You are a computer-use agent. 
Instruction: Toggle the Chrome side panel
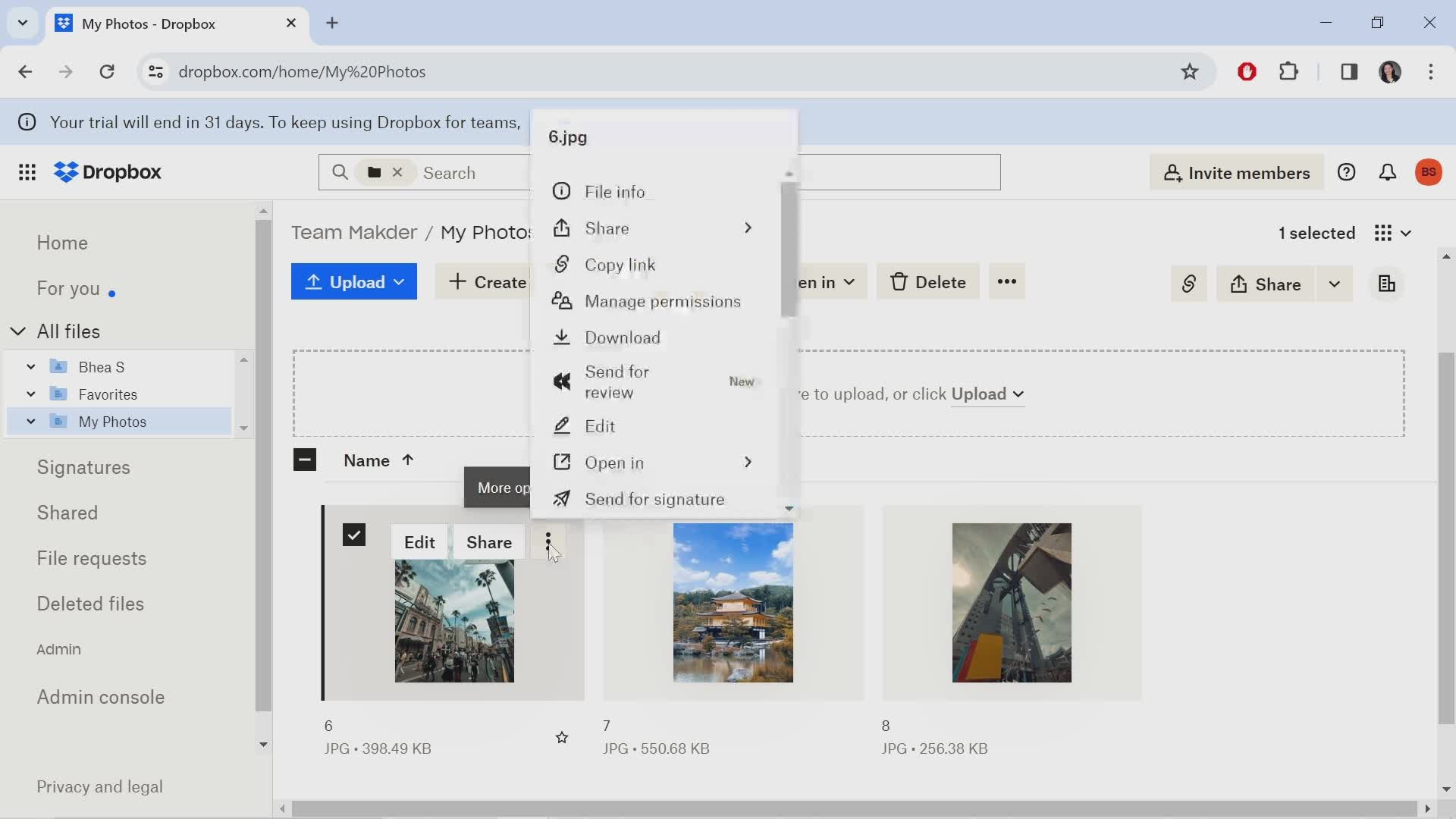click(x=1349, y=72)
